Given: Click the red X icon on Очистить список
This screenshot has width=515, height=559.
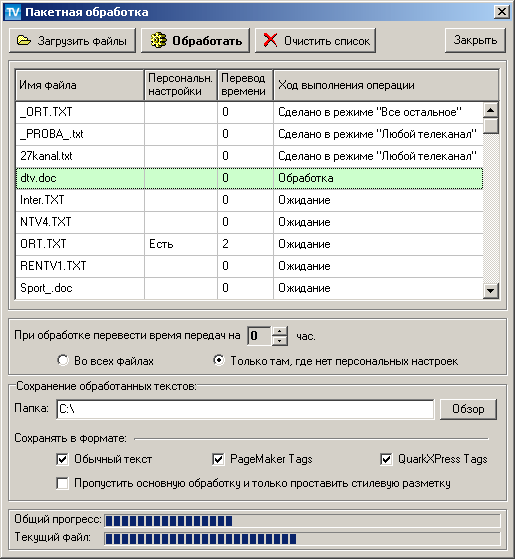Looking at the screenshot, I should [271, 40].
